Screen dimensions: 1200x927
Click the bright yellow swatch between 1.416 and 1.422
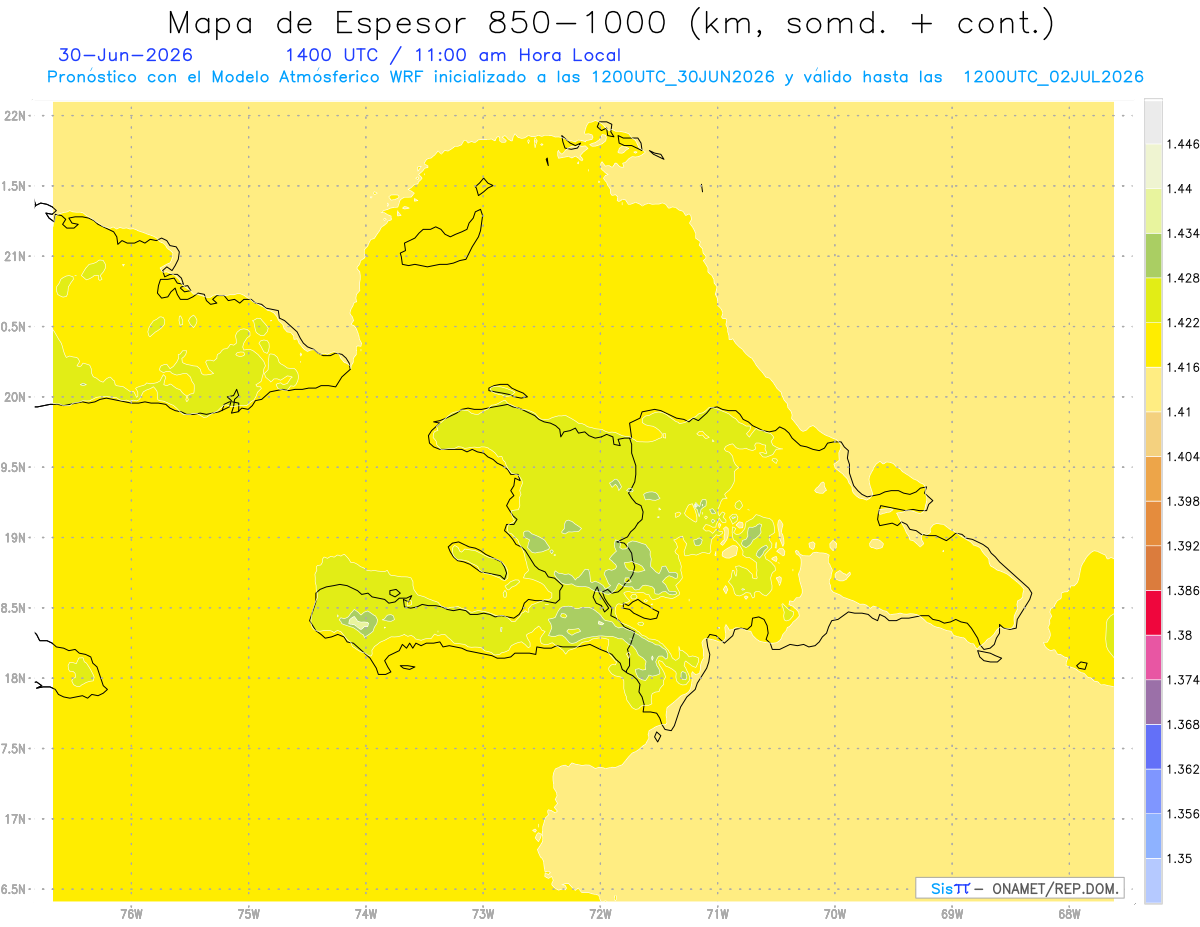tap(1153, 344)
